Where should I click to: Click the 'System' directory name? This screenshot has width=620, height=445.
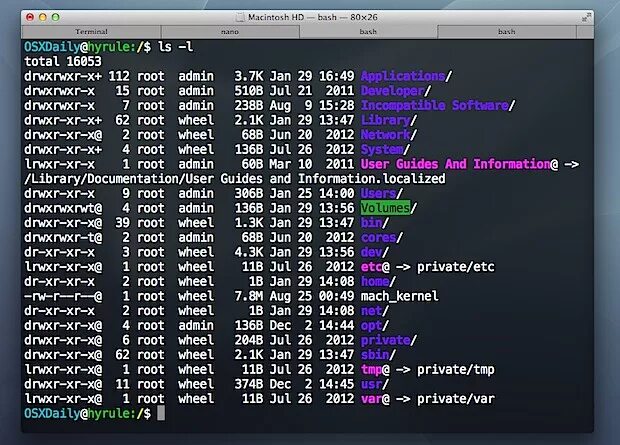tap(382, 149)
